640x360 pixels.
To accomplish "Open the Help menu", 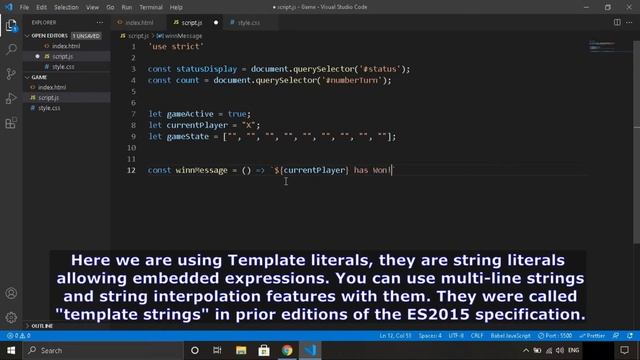I will (176, 7).
